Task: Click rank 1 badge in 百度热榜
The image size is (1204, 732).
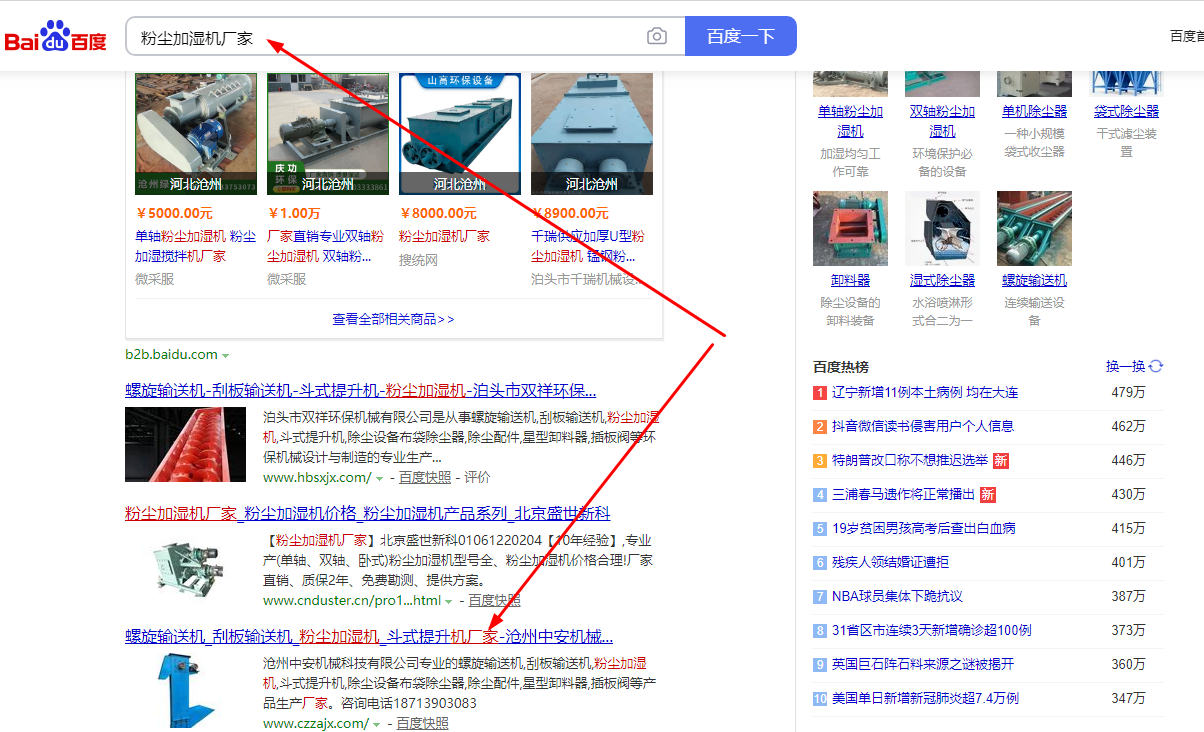Action: 820,393
